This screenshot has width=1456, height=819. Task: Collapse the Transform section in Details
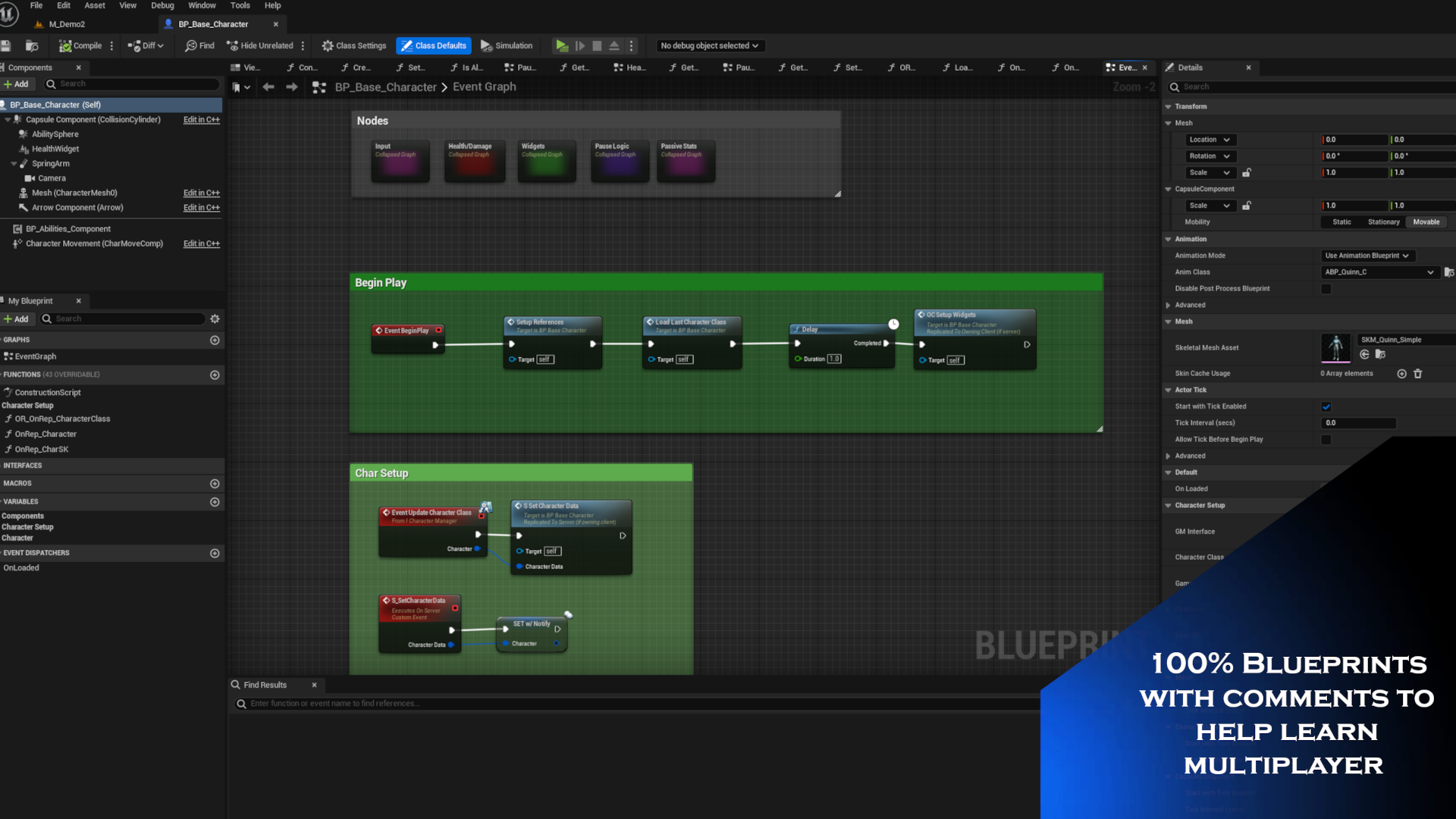(1169, 106)
